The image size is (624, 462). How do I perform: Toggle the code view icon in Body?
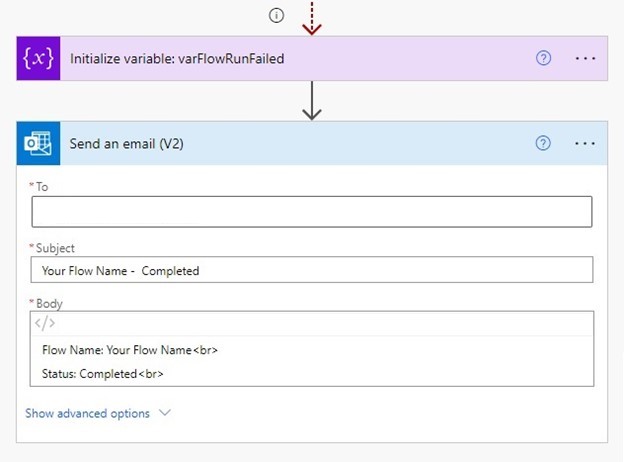[x=45, y=323]
